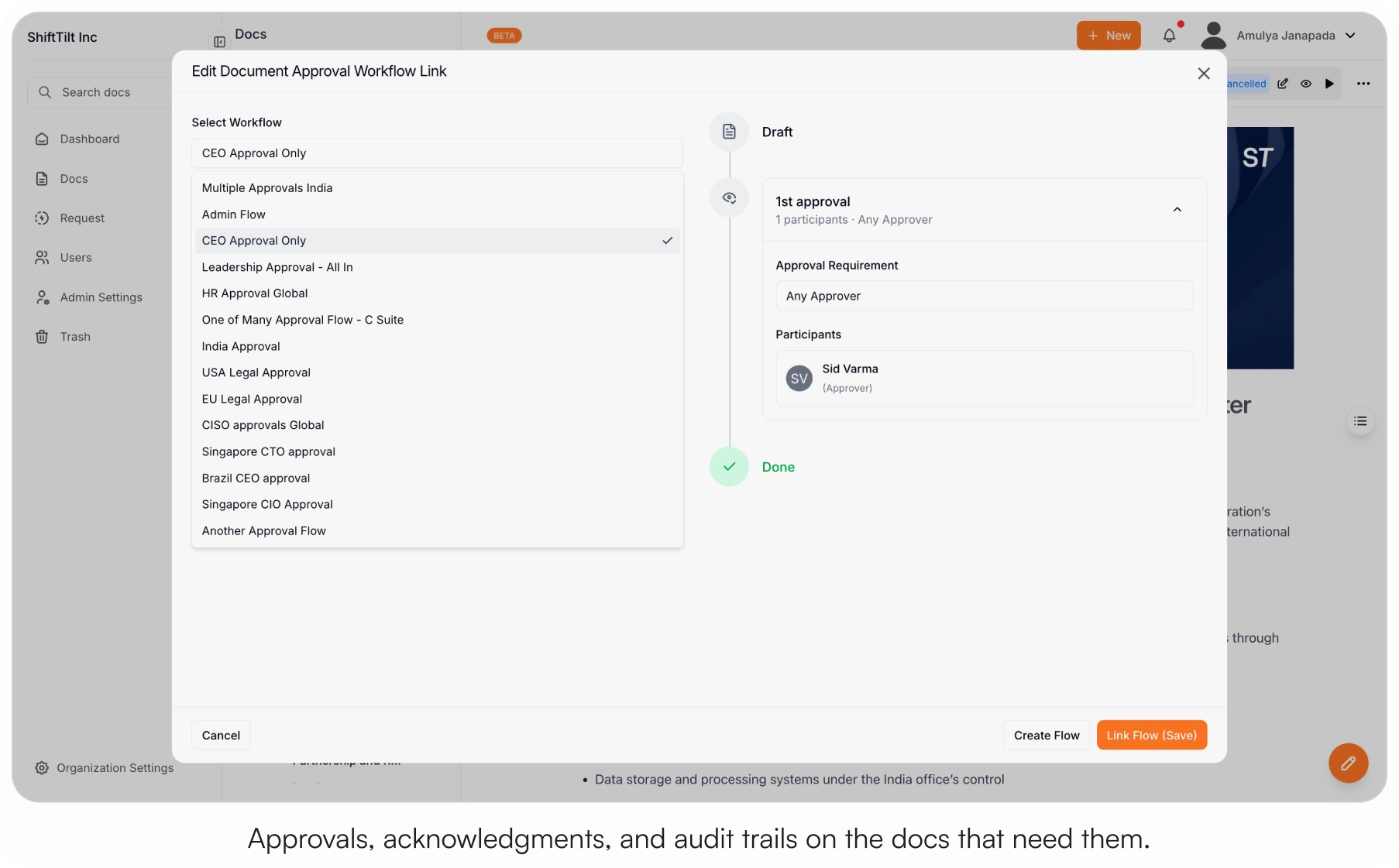Click the cancelled status badge
This screenshot has height=868, width=1399.
[x=1247, y=84]
